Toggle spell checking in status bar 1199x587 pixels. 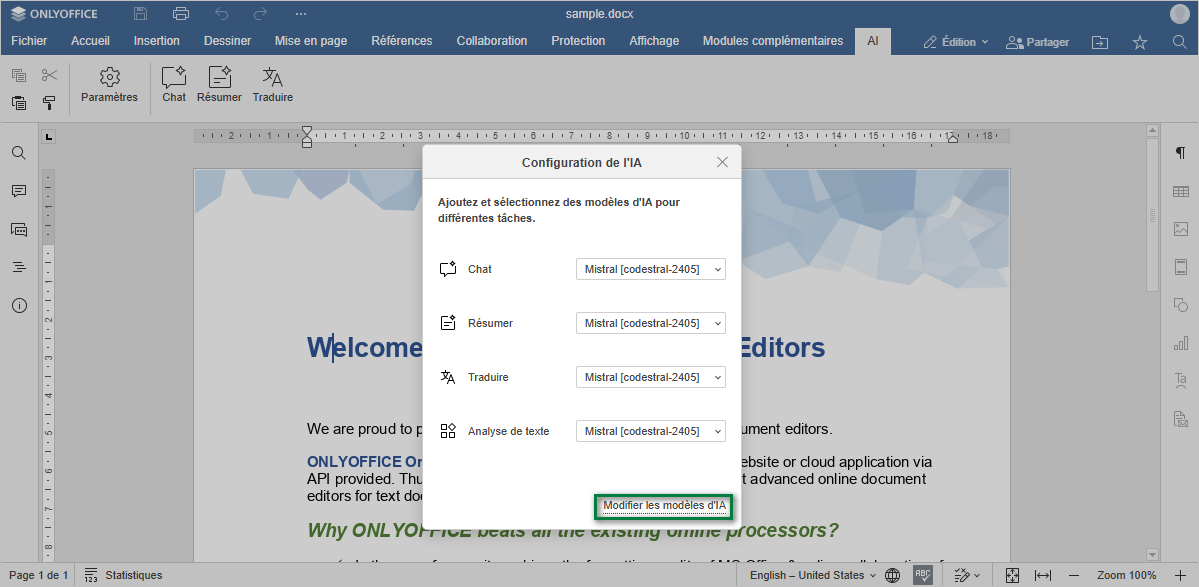[x=923, y=575]
